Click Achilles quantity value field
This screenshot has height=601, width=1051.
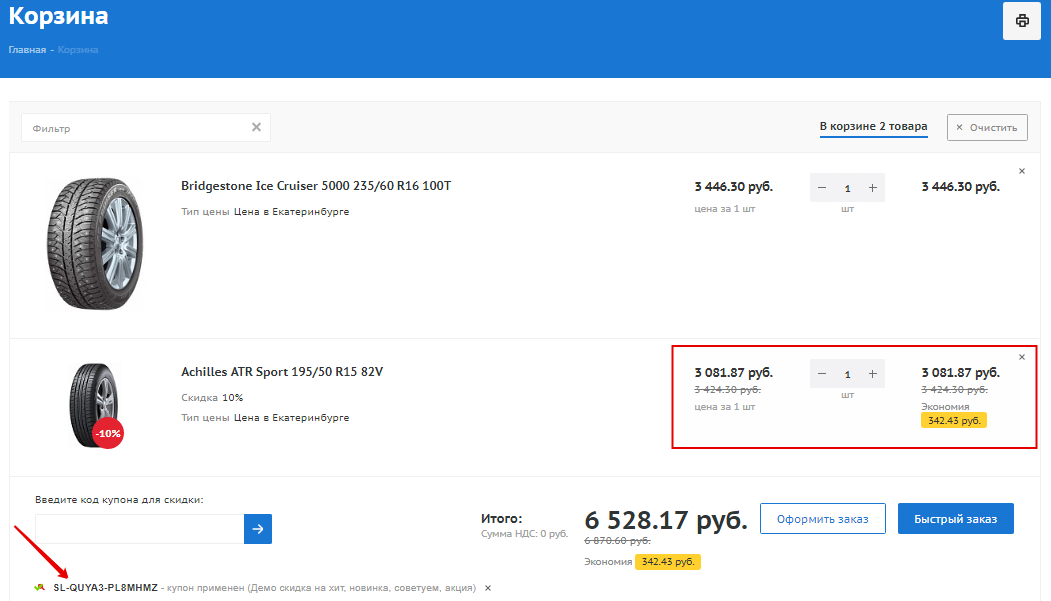[847, 375]
